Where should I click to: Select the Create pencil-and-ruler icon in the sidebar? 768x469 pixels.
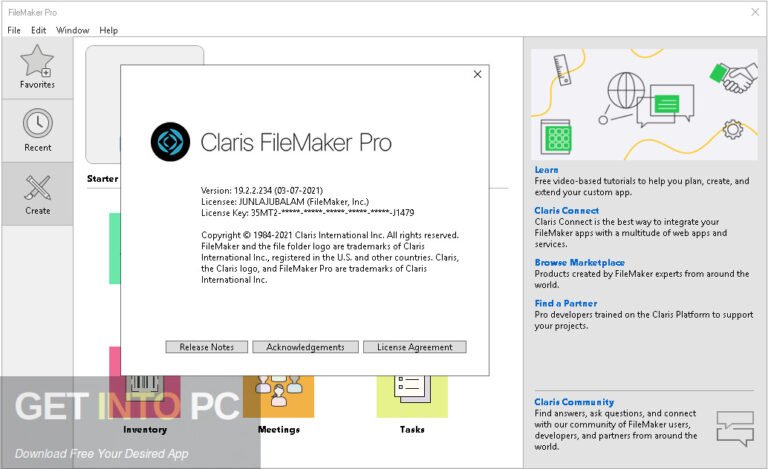click(38, 188)
